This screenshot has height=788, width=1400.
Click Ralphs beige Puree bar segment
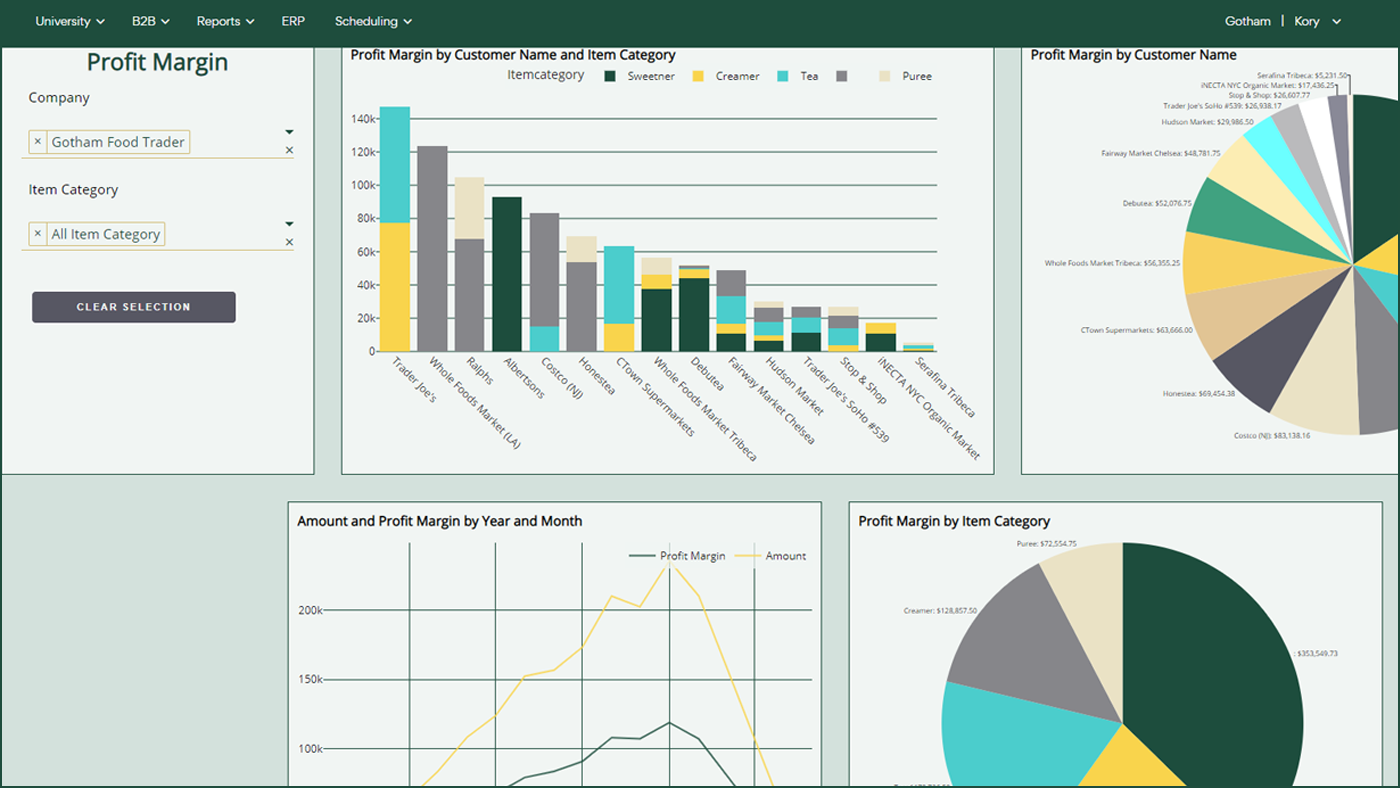[x=470, y=208]
